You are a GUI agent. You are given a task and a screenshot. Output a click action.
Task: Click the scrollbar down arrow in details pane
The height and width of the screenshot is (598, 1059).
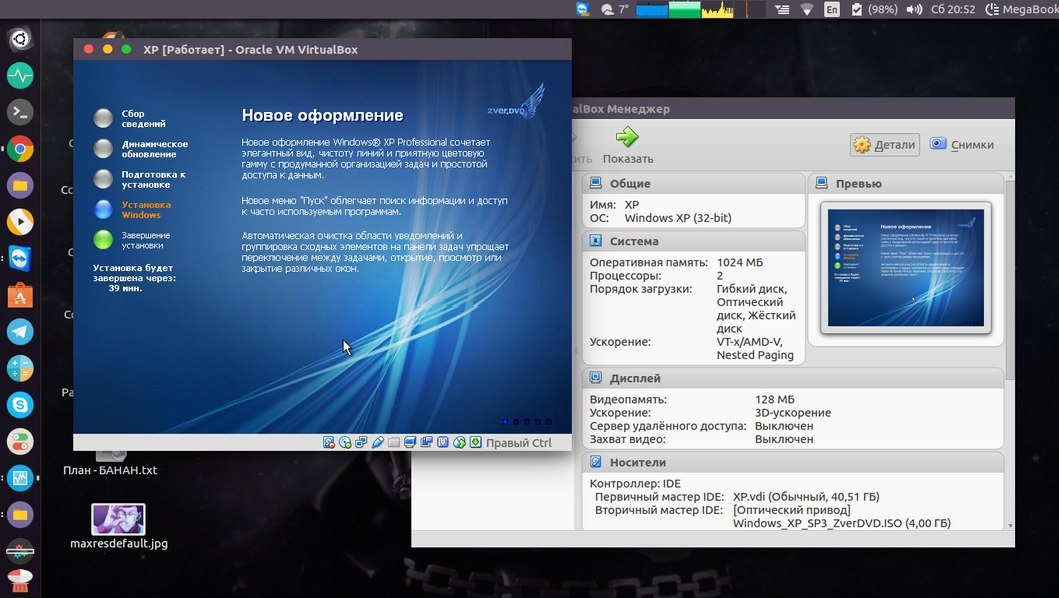(x=1010, y=525)
